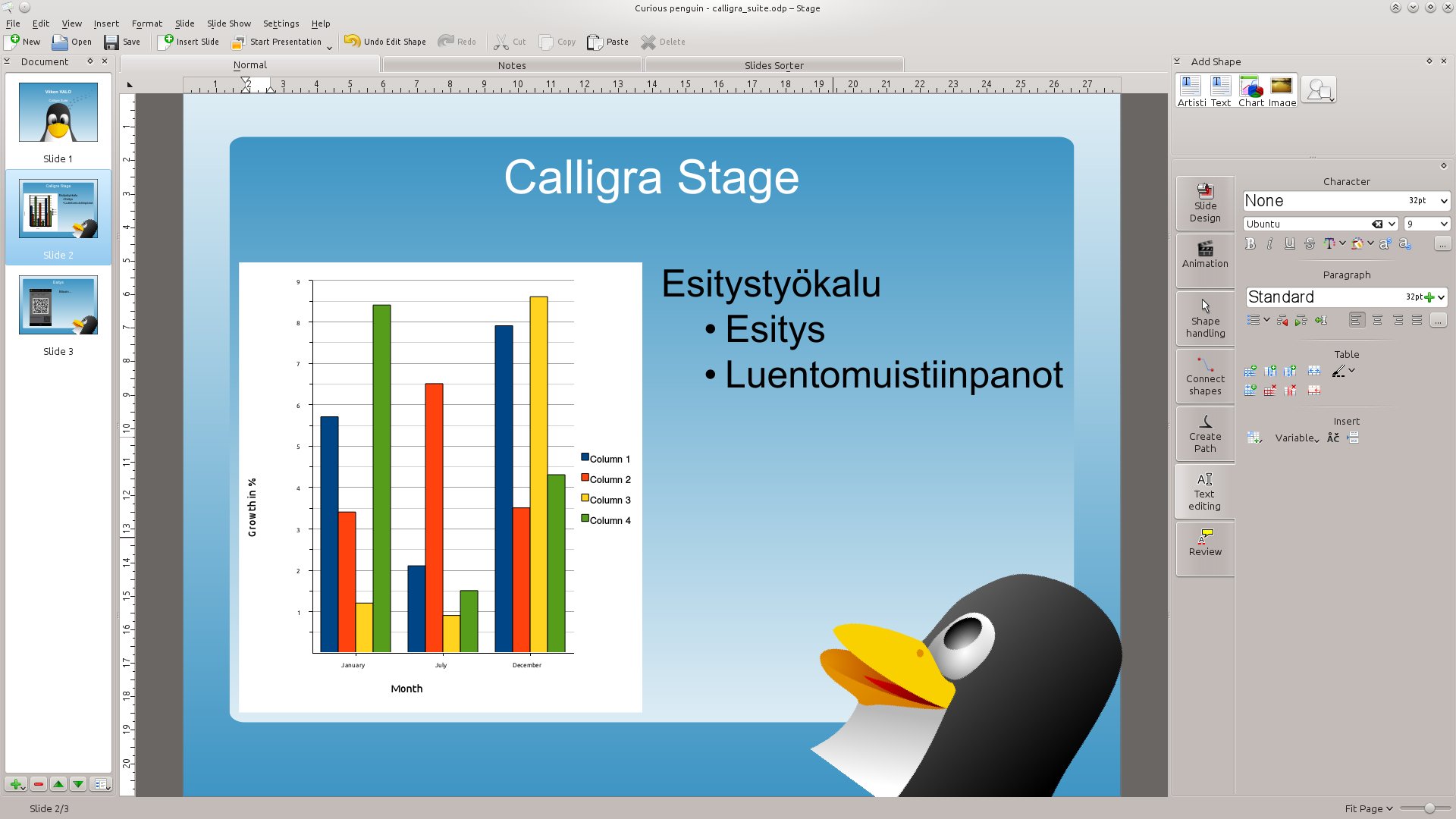The image size is (1456, 819).
Task: Open the Slide Show menu
Action: click(228, 24)
